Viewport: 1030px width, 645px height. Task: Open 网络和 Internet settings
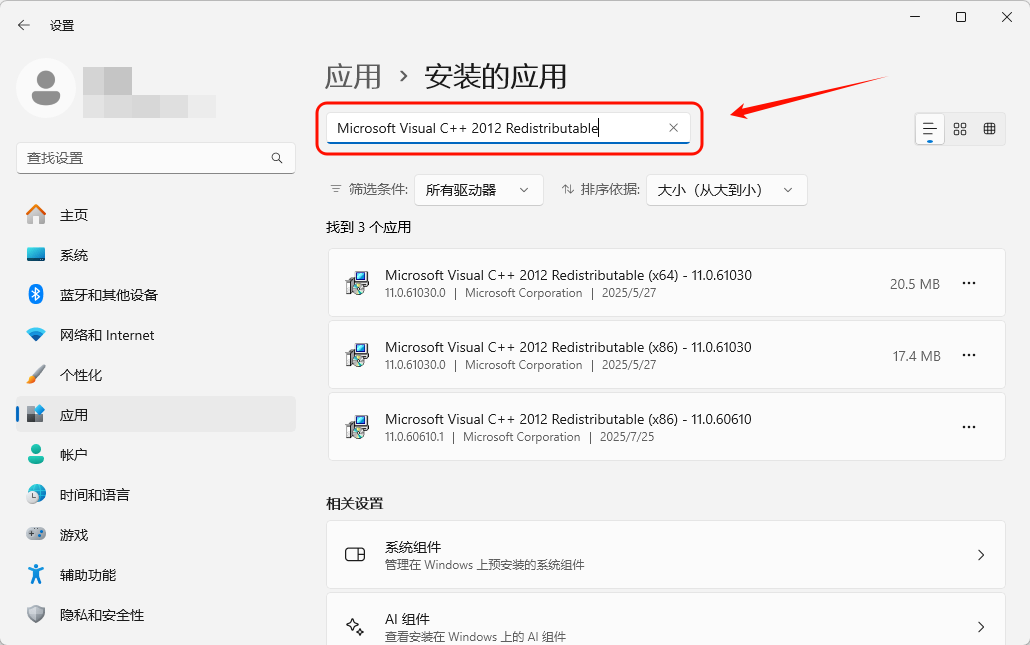pyautogui.click(x=156, y=335)
